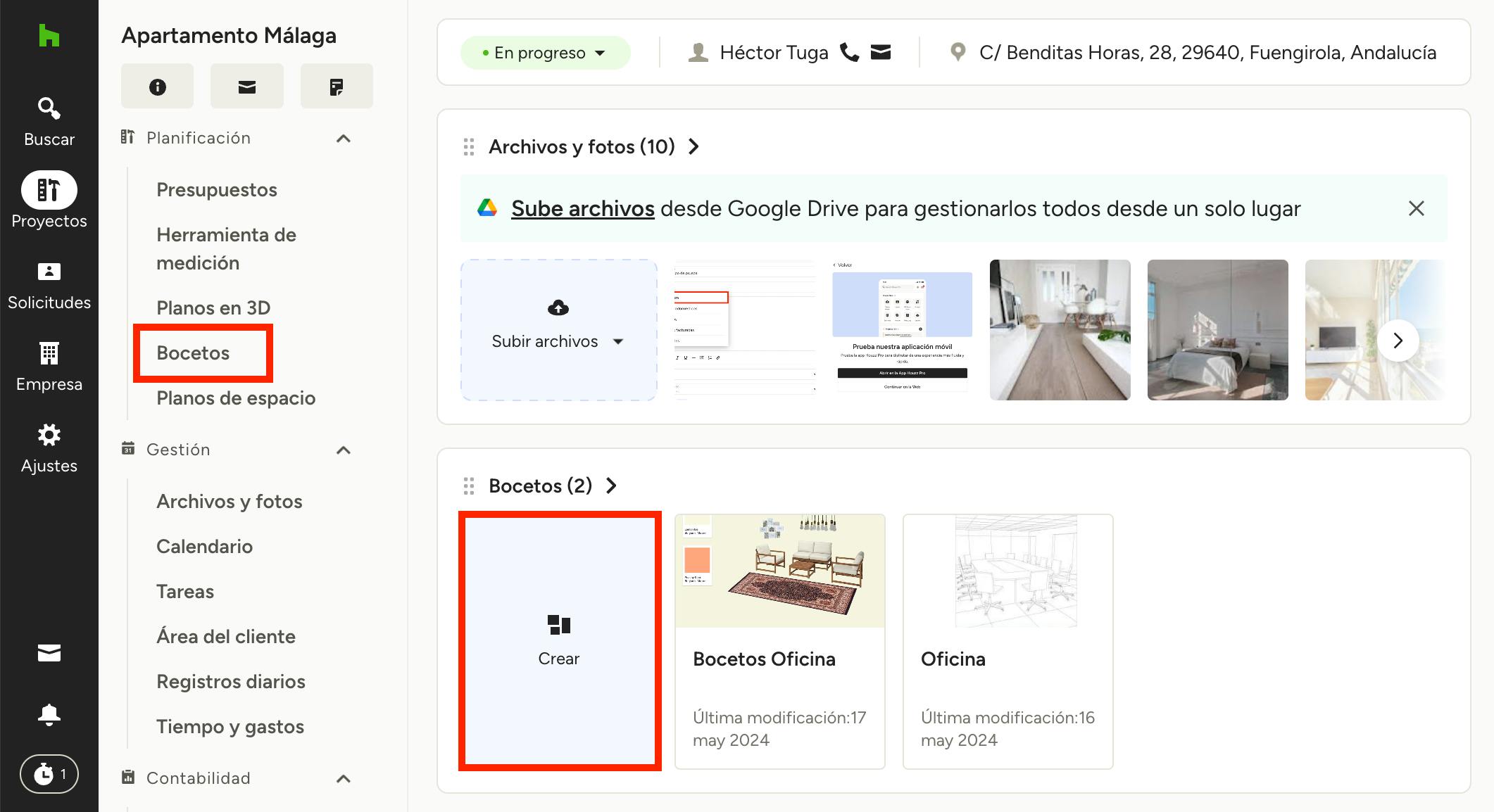
Task: Dismiss the Google Drive banner
Action: click(1416, 209)
